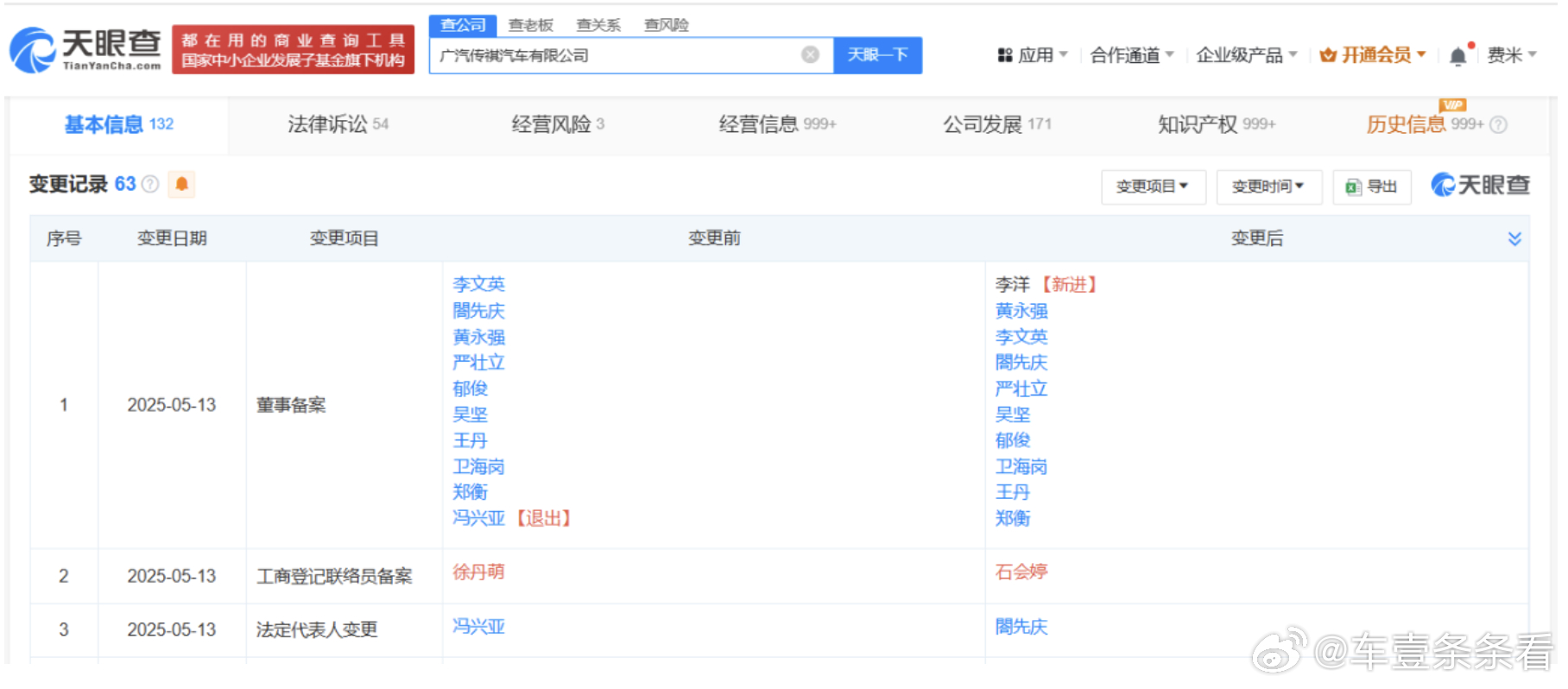This screenshot has width=1568, height=689.
Task: Click 徐丹萌 in row 2 变更前
Action: (x=478, y=572)
